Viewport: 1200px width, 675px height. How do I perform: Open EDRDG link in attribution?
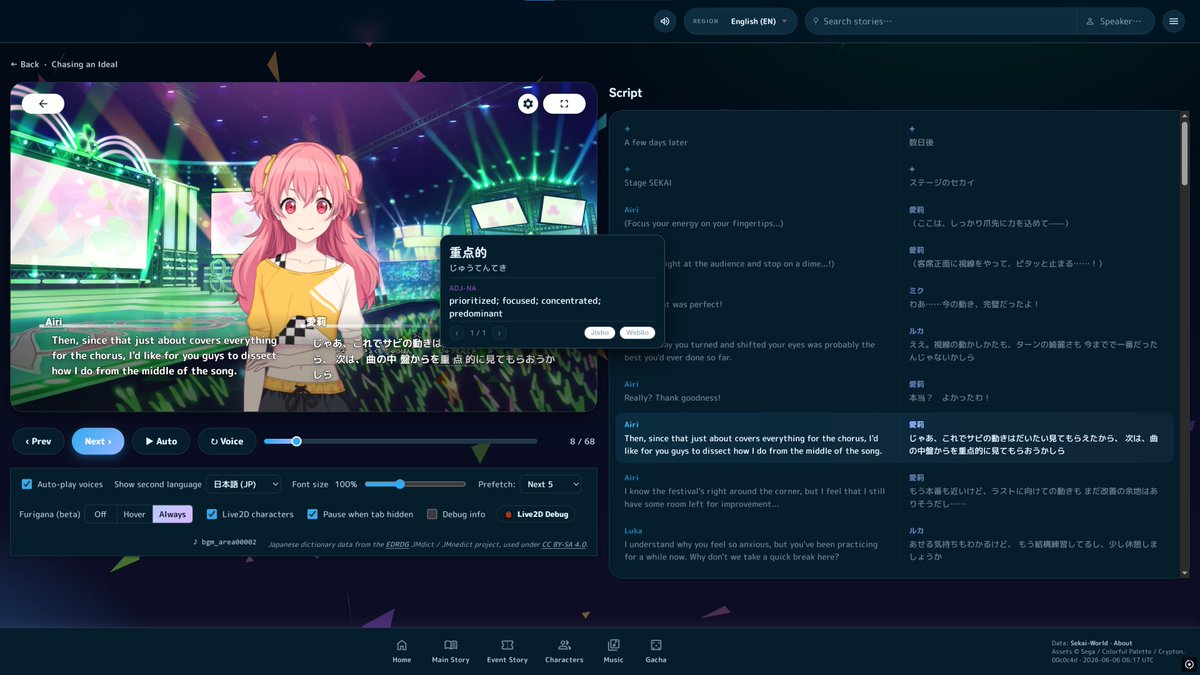(x=397, y=545)
